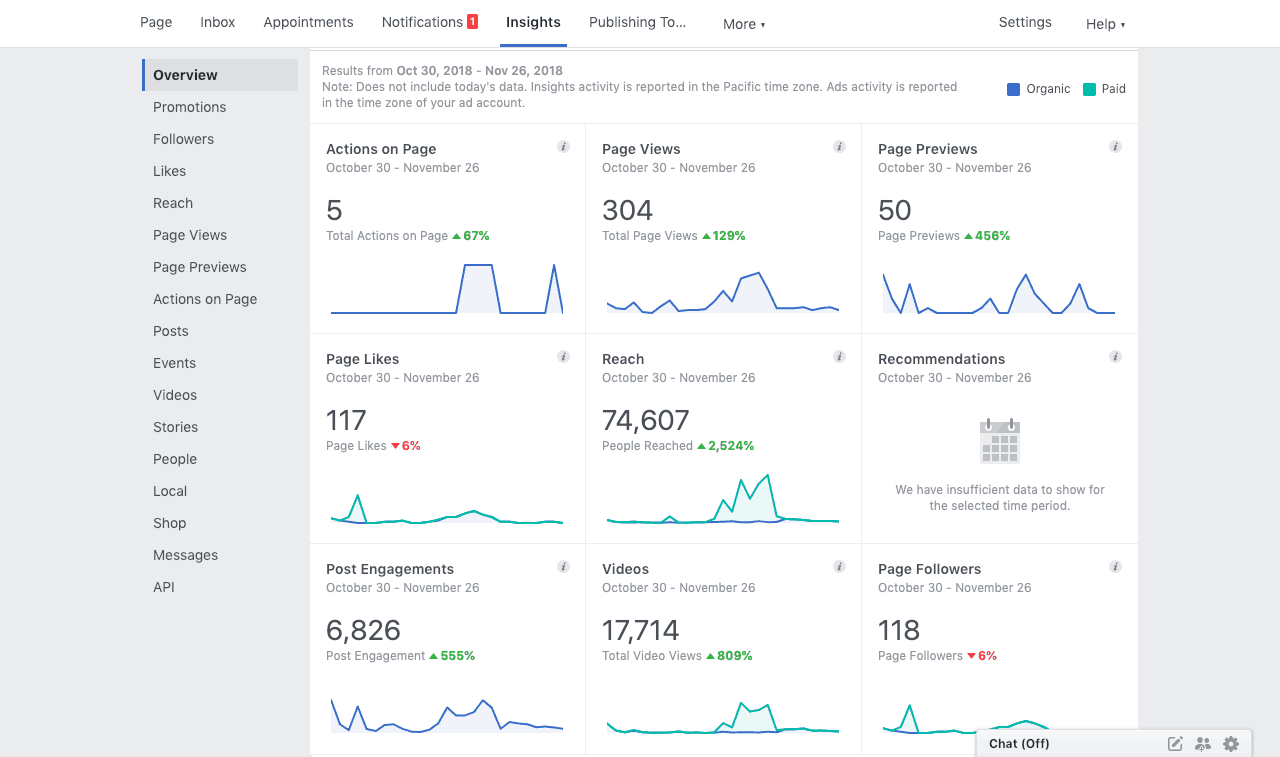Image resolution: width=1280 pixels, height=757 pixels.
Task: Click the Notifications badge count
Action: [473, 22]
